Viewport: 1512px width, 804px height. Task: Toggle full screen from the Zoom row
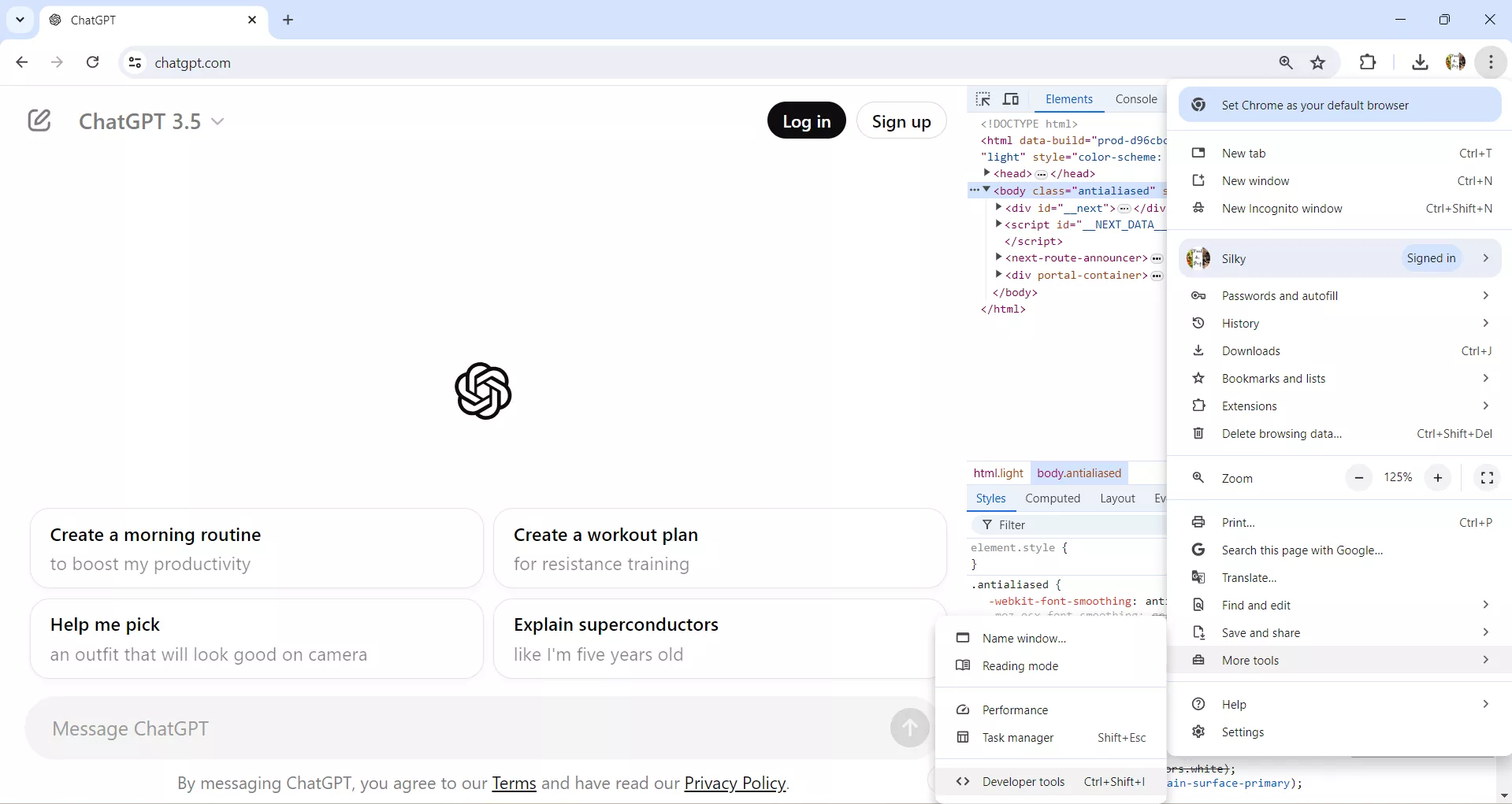tap(1487, 477)
